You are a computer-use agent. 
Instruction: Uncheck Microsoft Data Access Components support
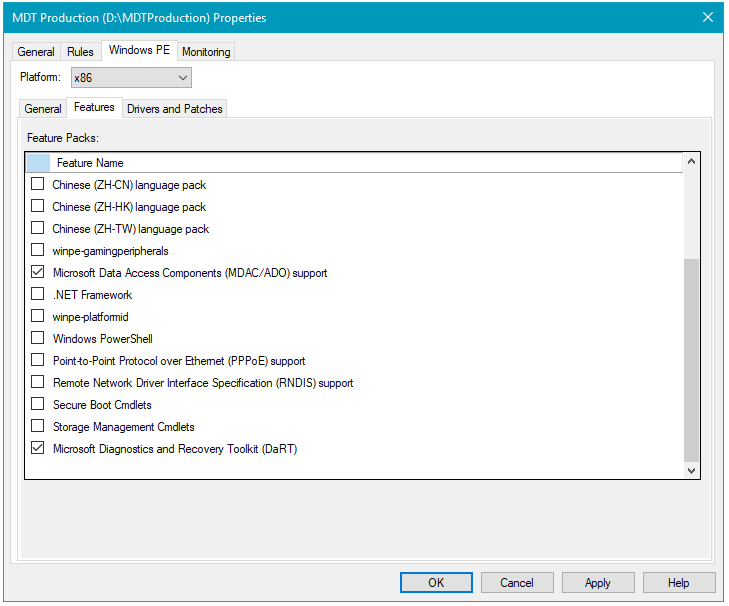[38, 273]
